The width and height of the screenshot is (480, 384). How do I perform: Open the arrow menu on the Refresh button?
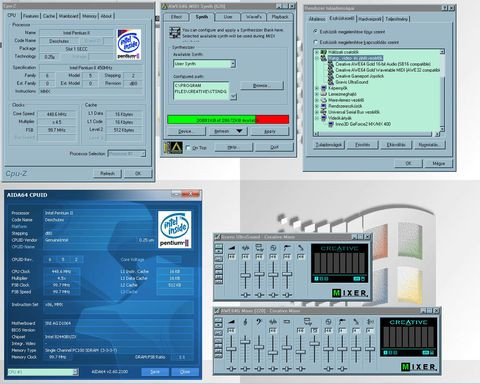click(x=239, y=131)
